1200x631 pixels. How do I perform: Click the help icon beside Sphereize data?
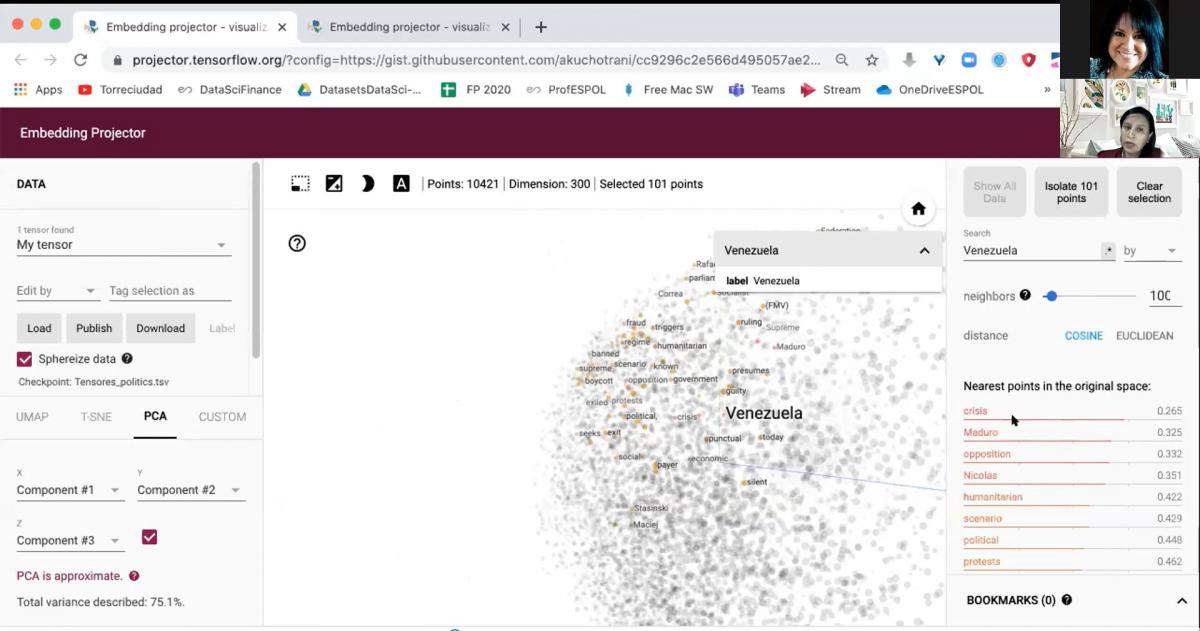click(x=127, y=359)
